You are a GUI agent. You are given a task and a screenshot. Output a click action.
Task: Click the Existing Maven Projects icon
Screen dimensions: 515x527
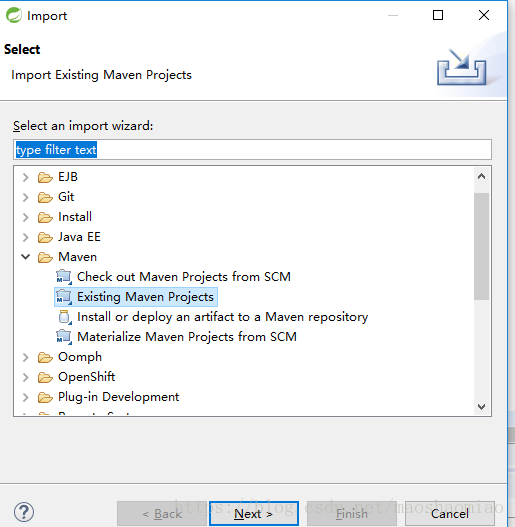pos(64,297)
